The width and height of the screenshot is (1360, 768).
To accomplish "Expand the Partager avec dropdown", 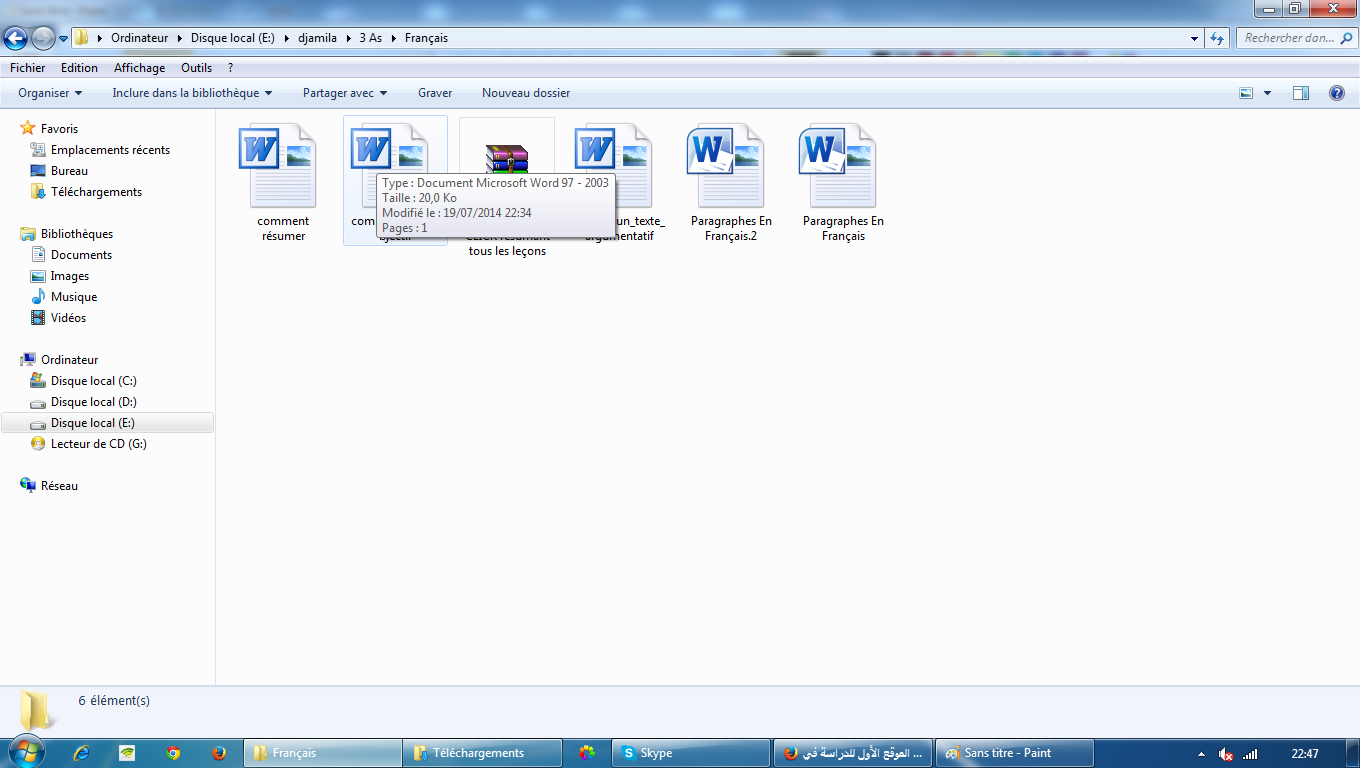I will 345,93.
